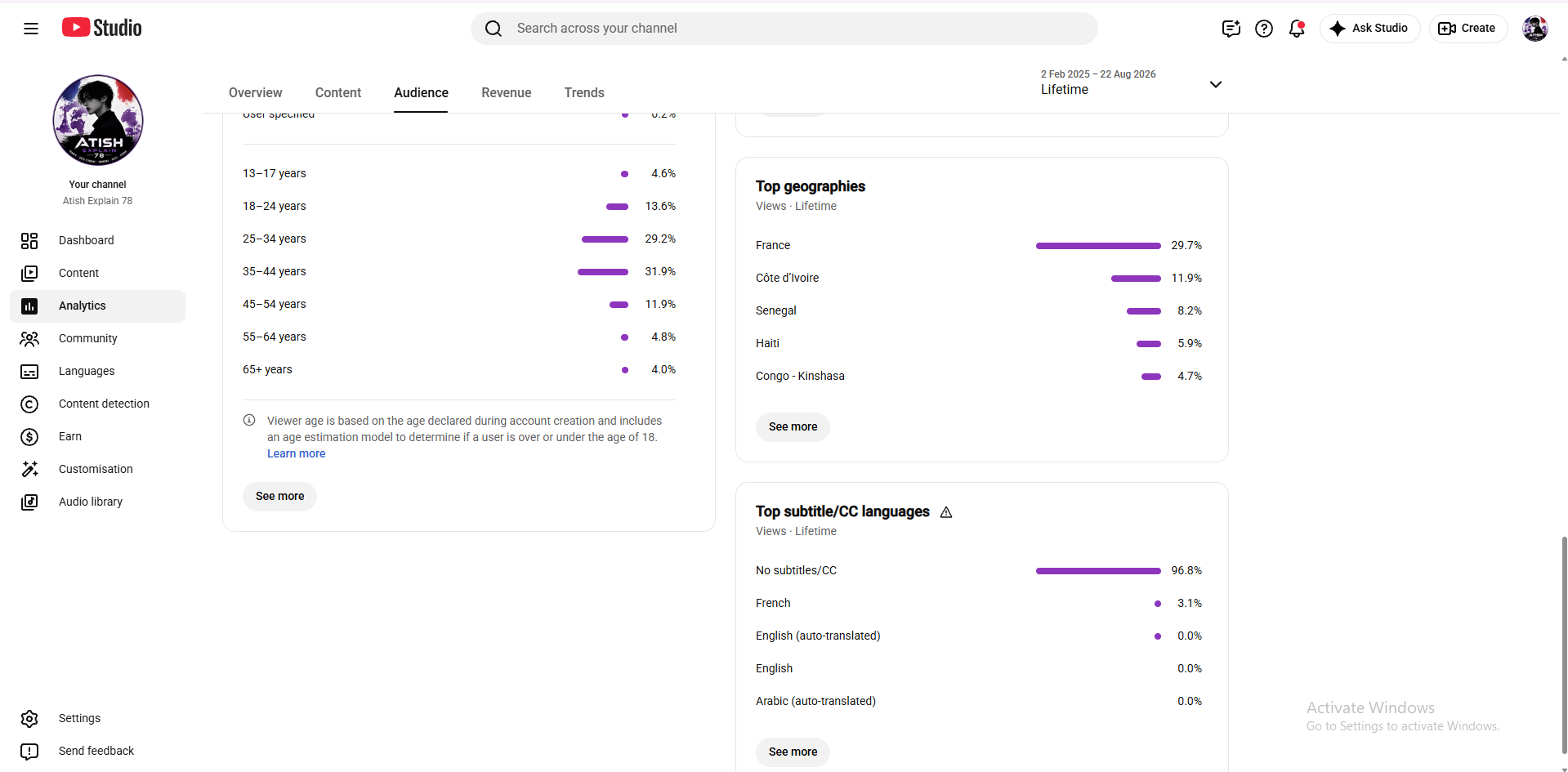Click the Community sidebar icon

tap(29, 338)
